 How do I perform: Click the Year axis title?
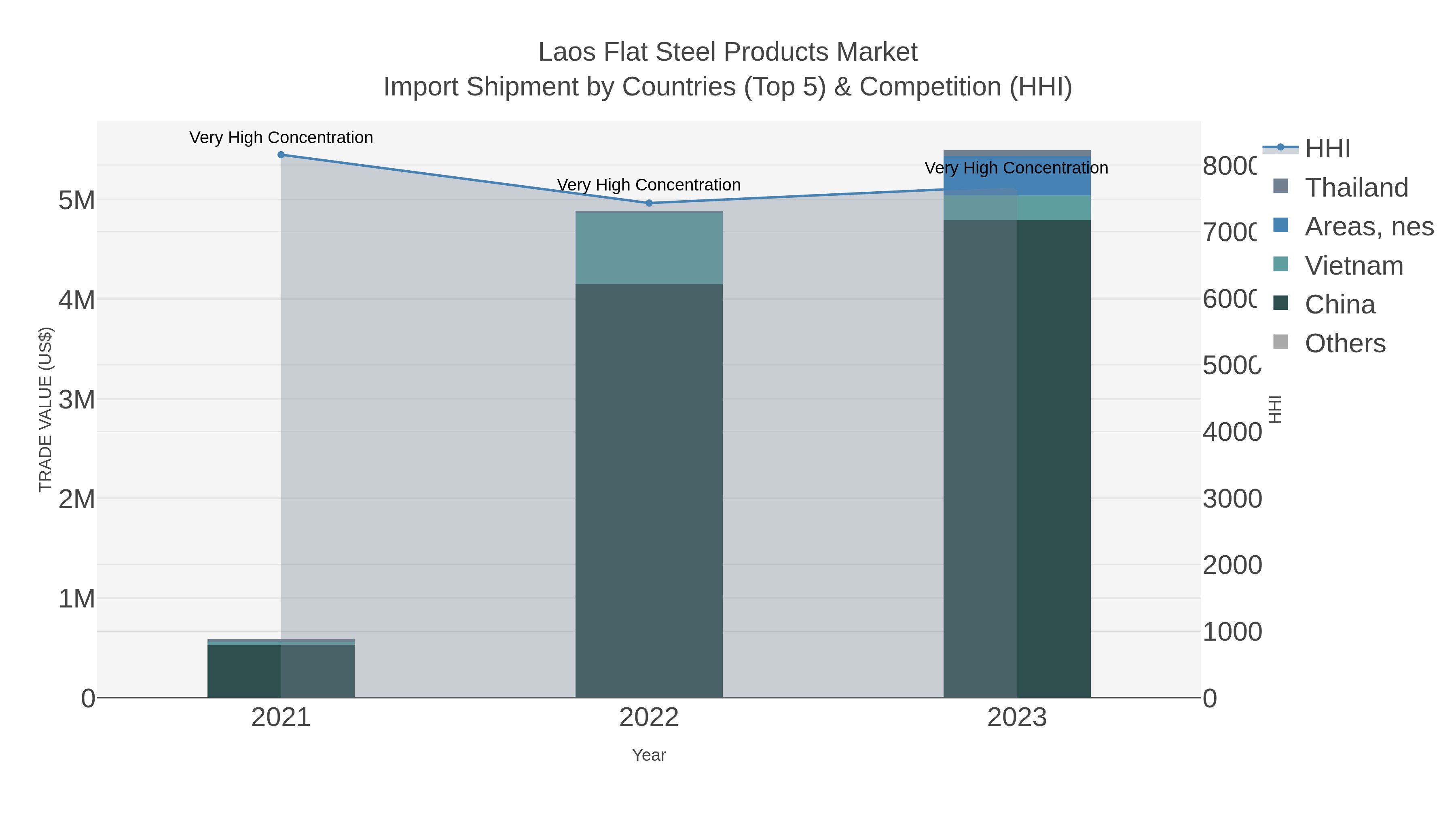649,755
